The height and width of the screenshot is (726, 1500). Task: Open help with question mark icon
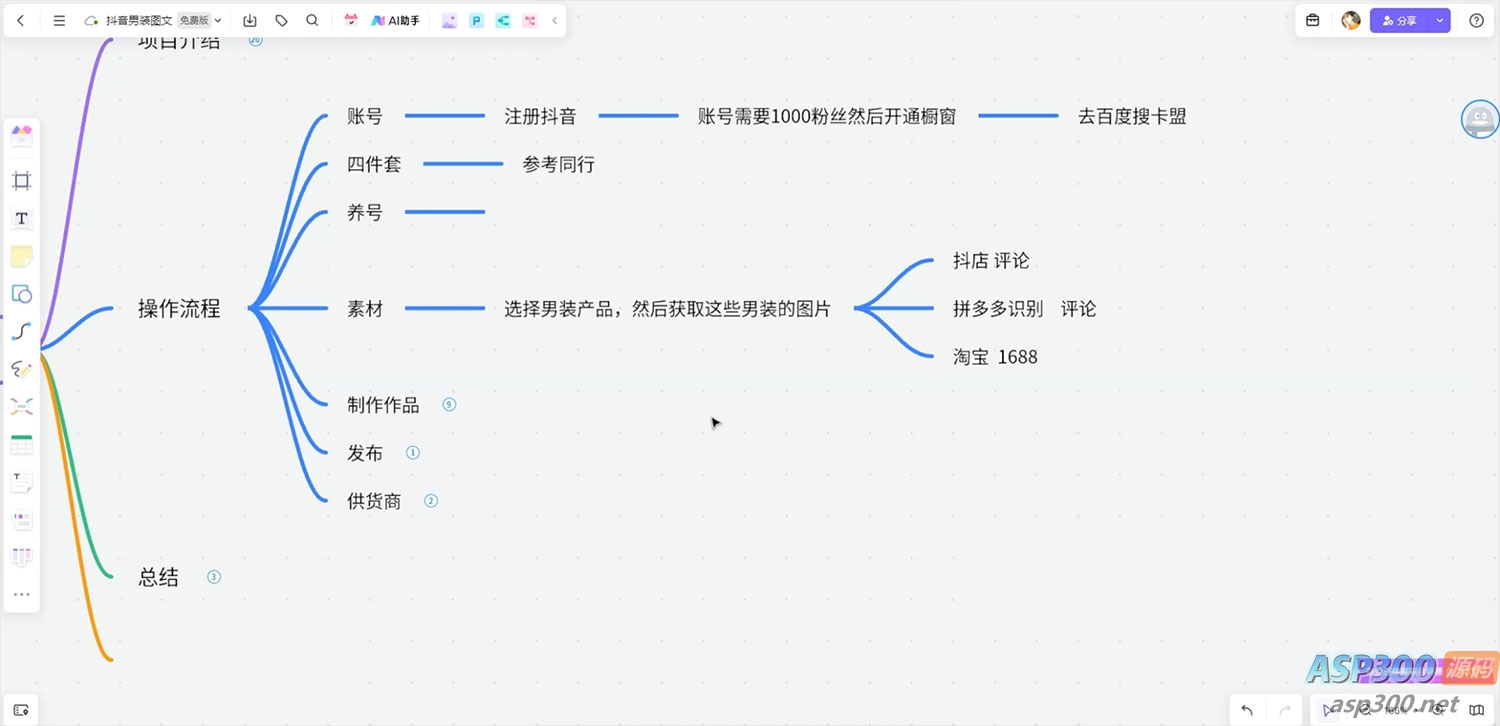[x=1477, y=20]
